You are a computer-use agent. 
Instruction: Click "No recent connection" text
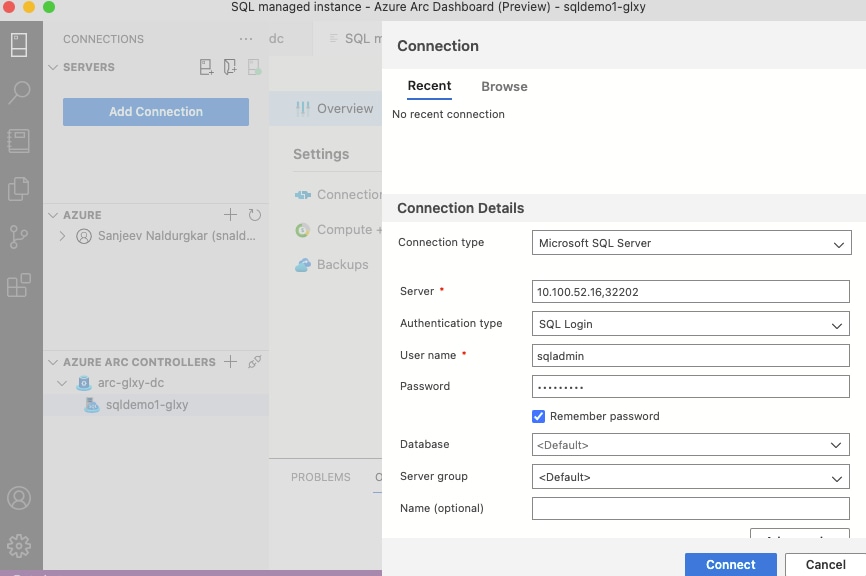tap(448, 114)
